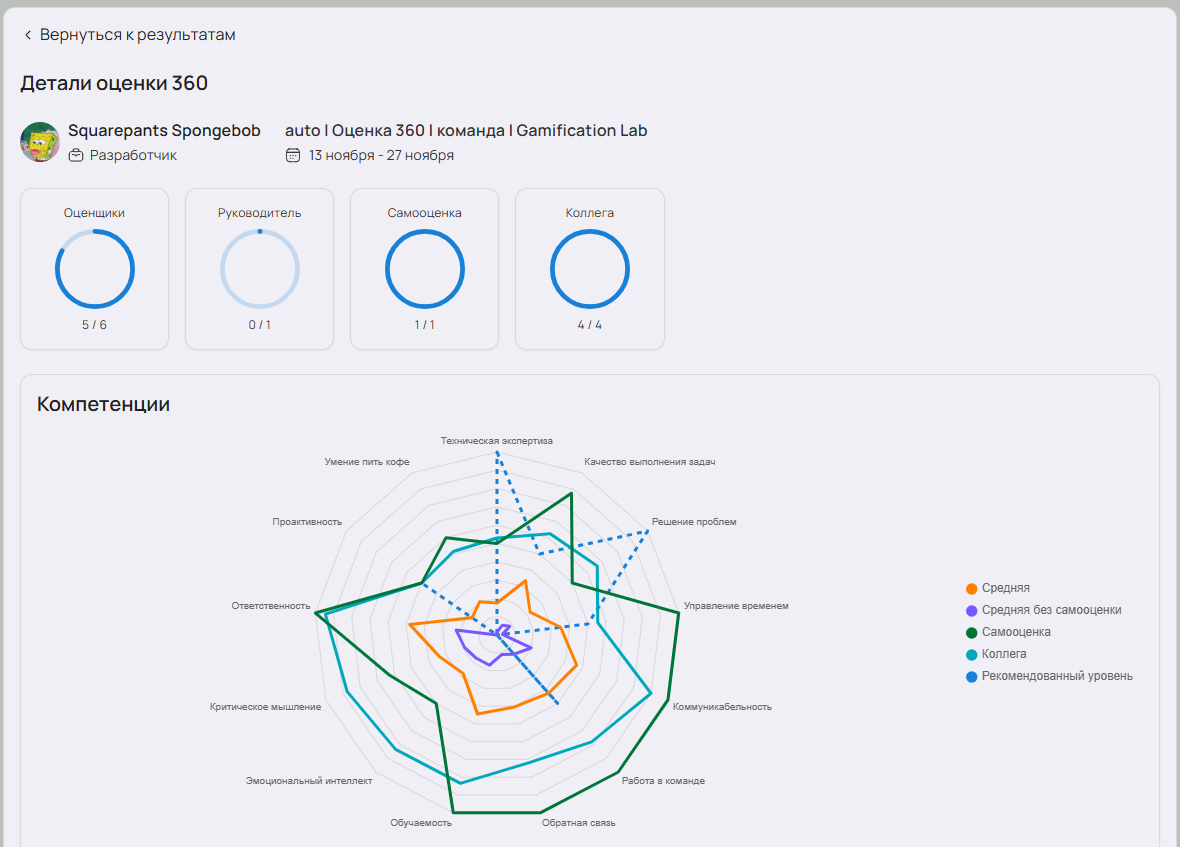Click the Squarepants Spongebob name
The height and width of the screenshot is (847, 1180).
(164, 131)
